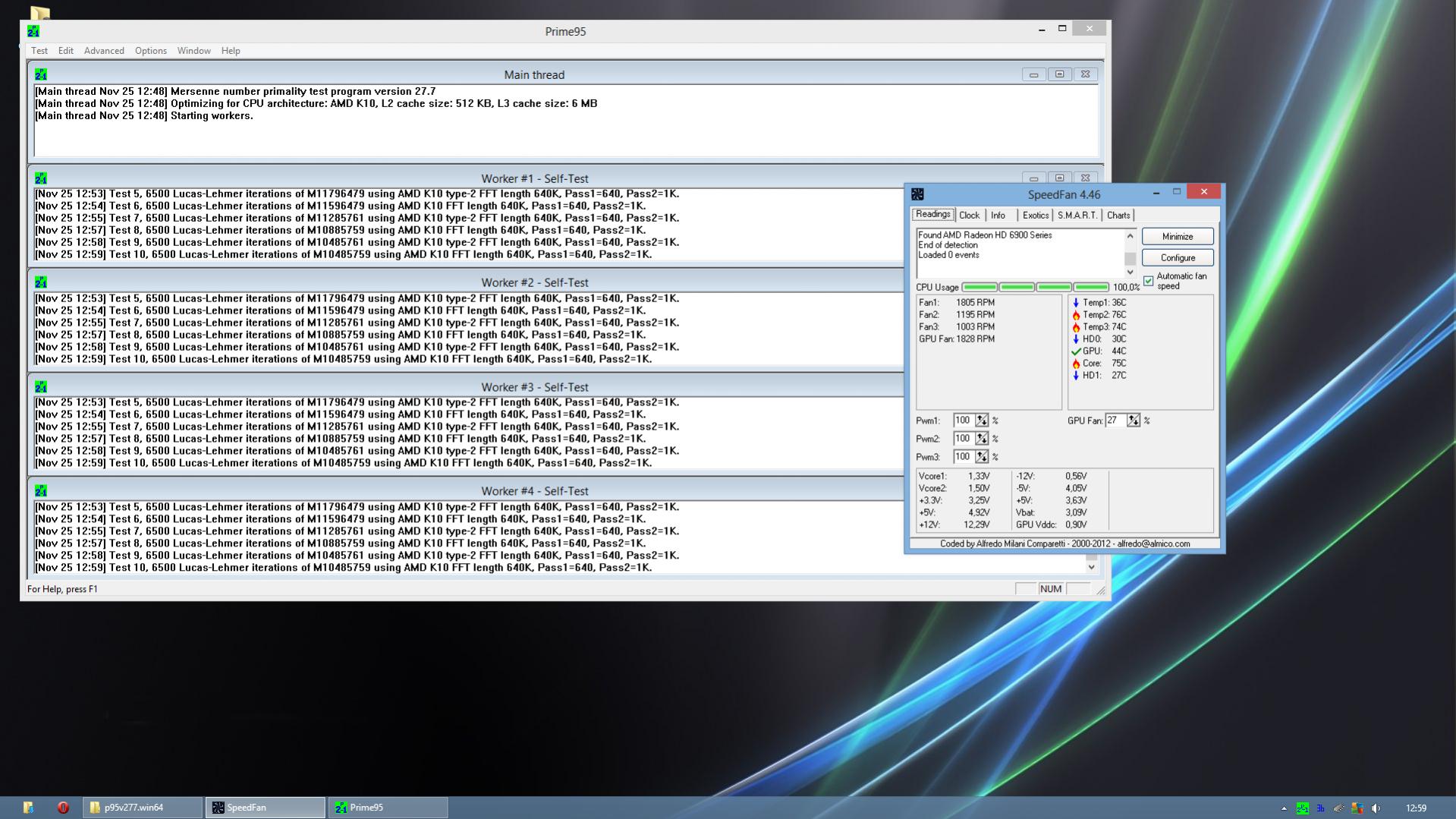Click the Prime95 taskbar button
Screen dimensions: 1456x819
tap(388, 808)
